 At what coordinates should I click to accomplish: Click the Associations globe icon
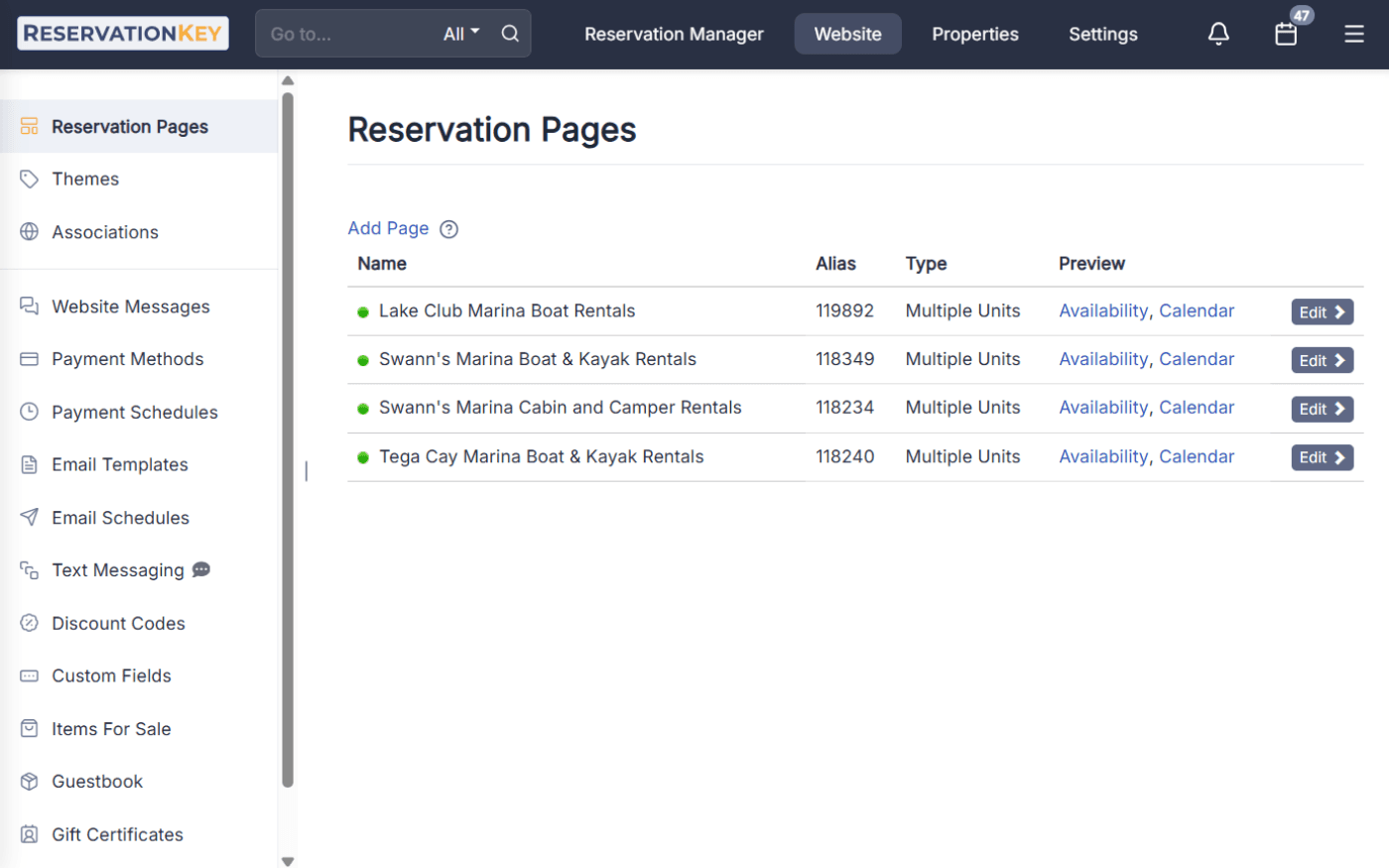pyautogui.click(x=30, y=231)
